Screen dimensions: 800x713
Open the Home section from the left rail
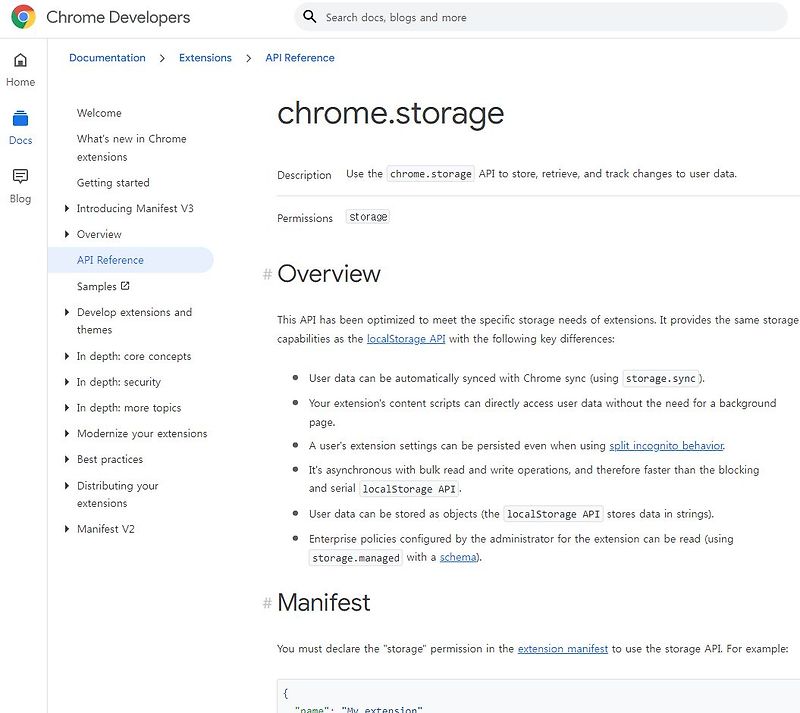pyautogui.click(x=20, y=70)
